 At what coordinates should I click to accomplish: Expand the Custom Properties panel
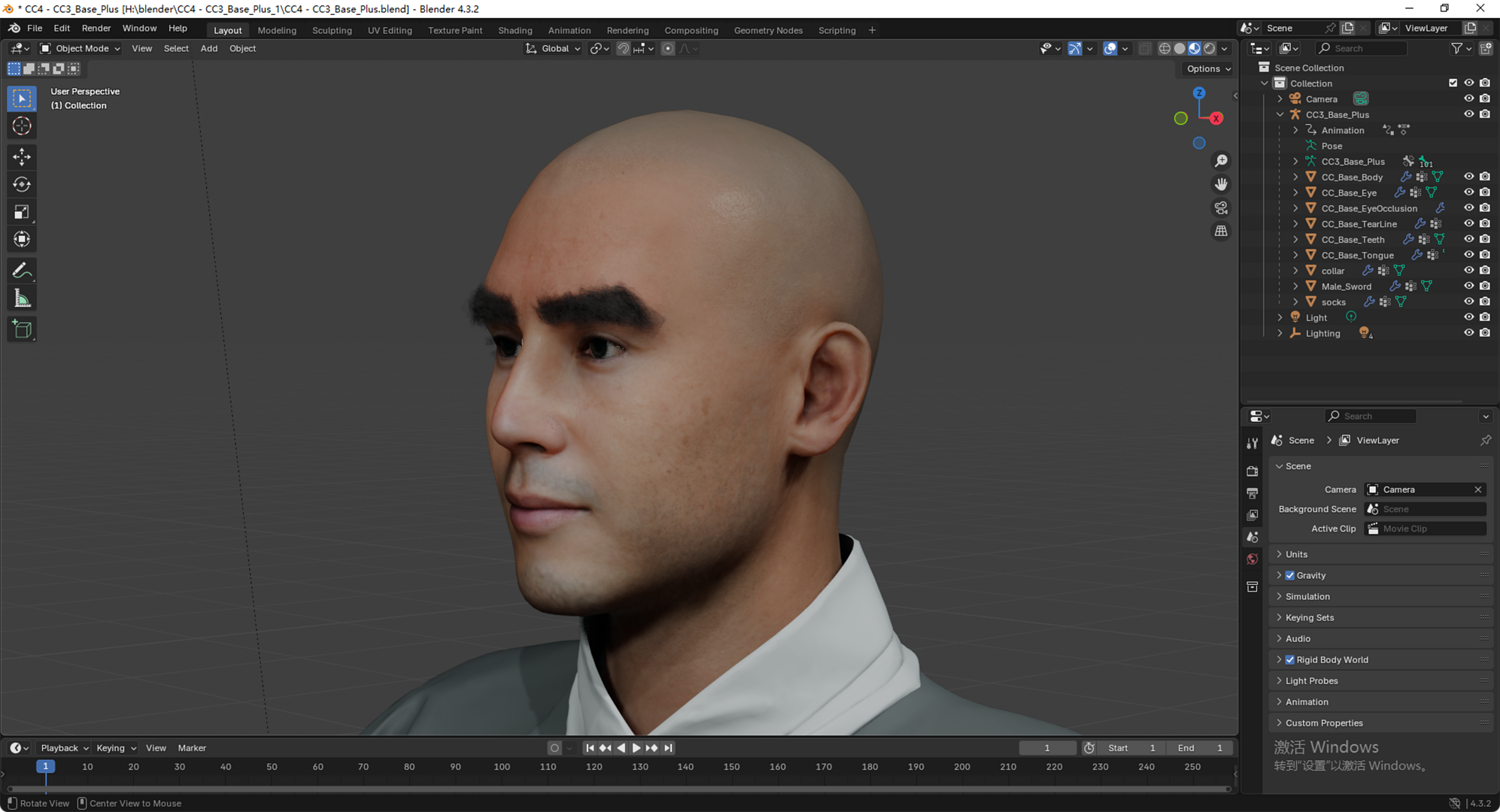(x=1381, y=723)
